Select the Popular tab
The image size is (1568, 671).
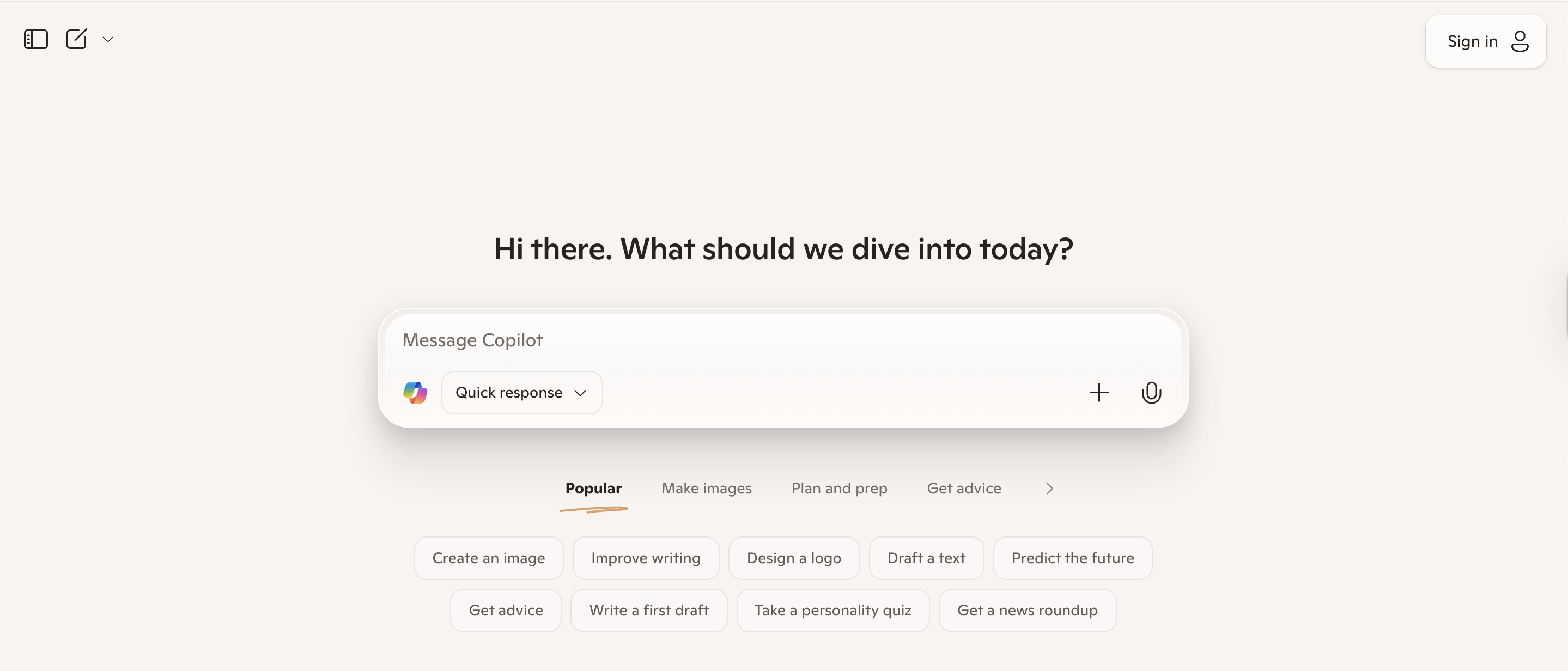point(593,489)
